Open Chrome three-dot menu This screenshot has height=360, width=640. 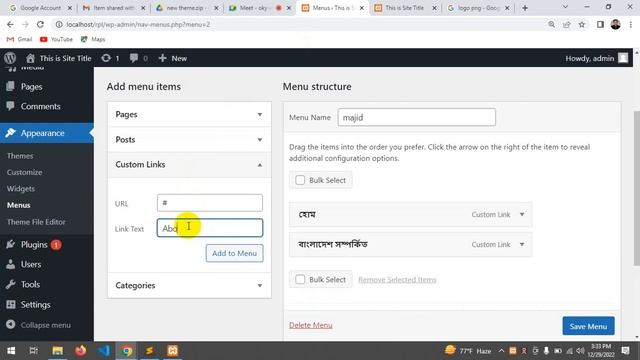pyautogui.click(x=631, y=24)
